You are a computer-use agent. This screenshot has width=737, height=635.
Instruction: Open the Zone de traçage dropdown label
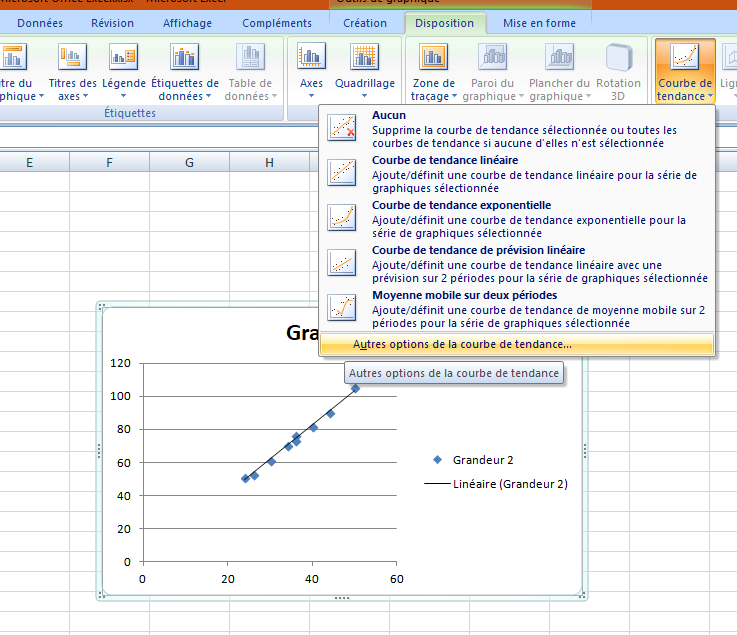[x=433, y=90]
